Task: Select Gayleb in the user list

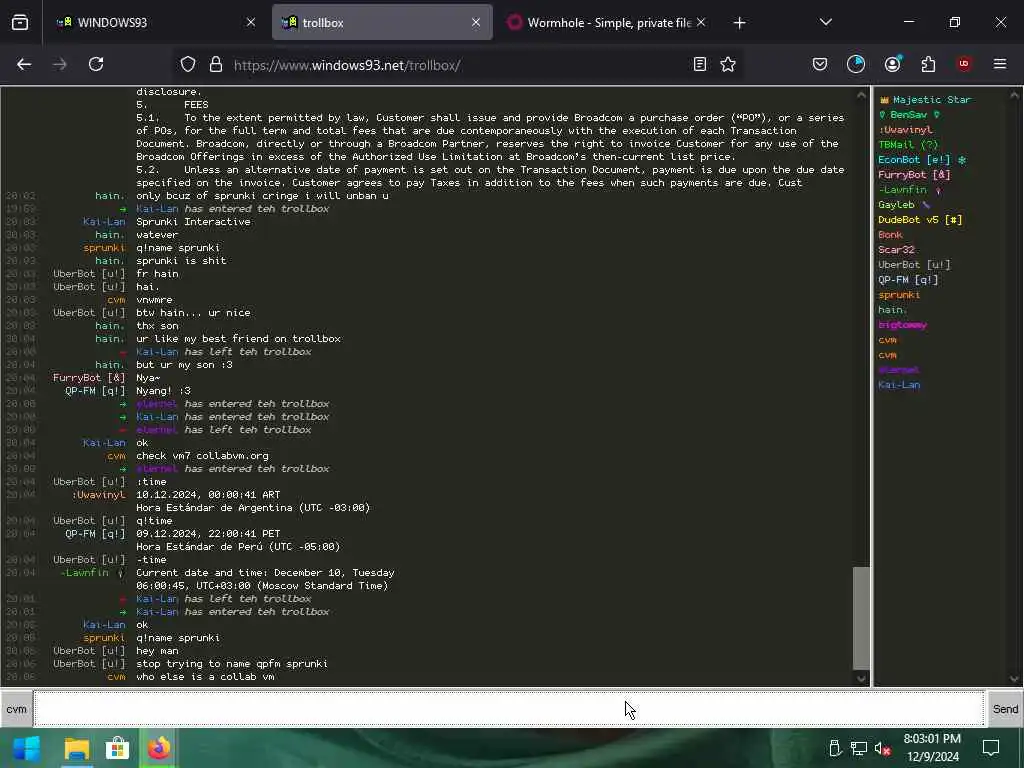Action: 904,204
